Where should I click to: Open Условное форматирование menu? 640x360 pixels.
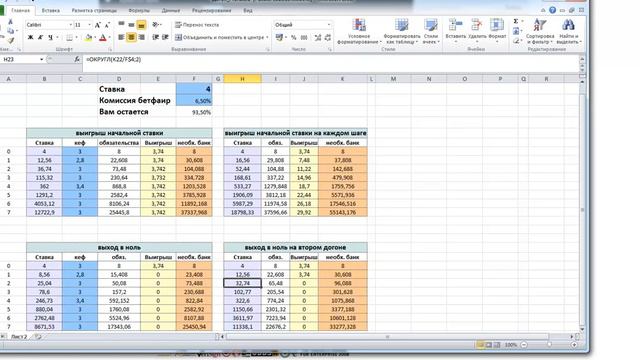[359, 31]
